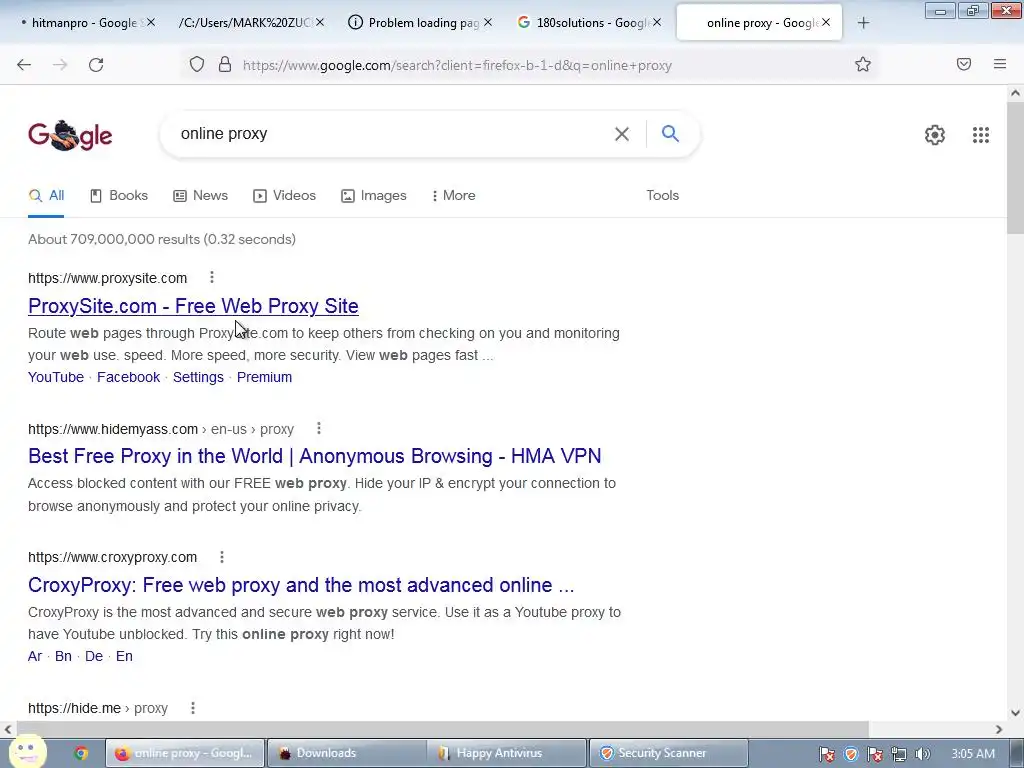Screen dimensions: 1024x768
Task: Open the Bn language link
Action: click(x=63, y=656)
